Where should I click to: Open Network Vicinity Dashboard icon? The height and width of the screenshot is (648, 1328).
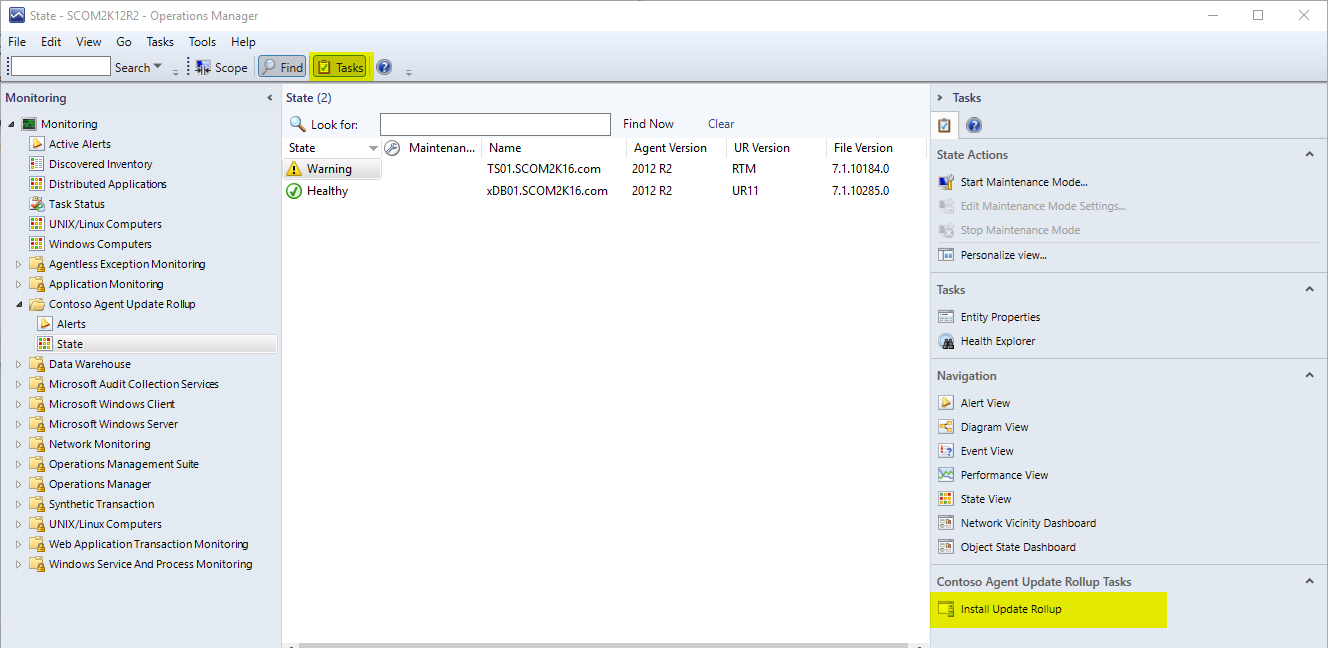tap(946, 523)
